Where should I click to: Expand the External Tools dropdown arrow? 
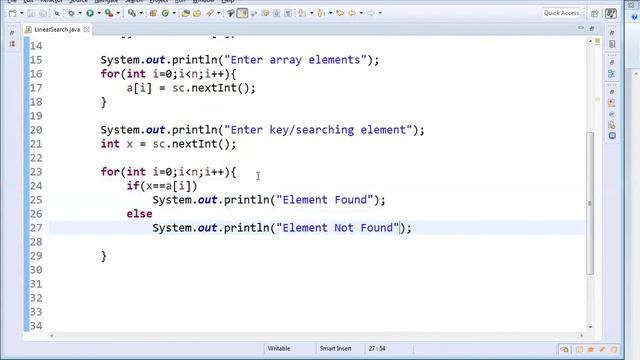[118, 13]
